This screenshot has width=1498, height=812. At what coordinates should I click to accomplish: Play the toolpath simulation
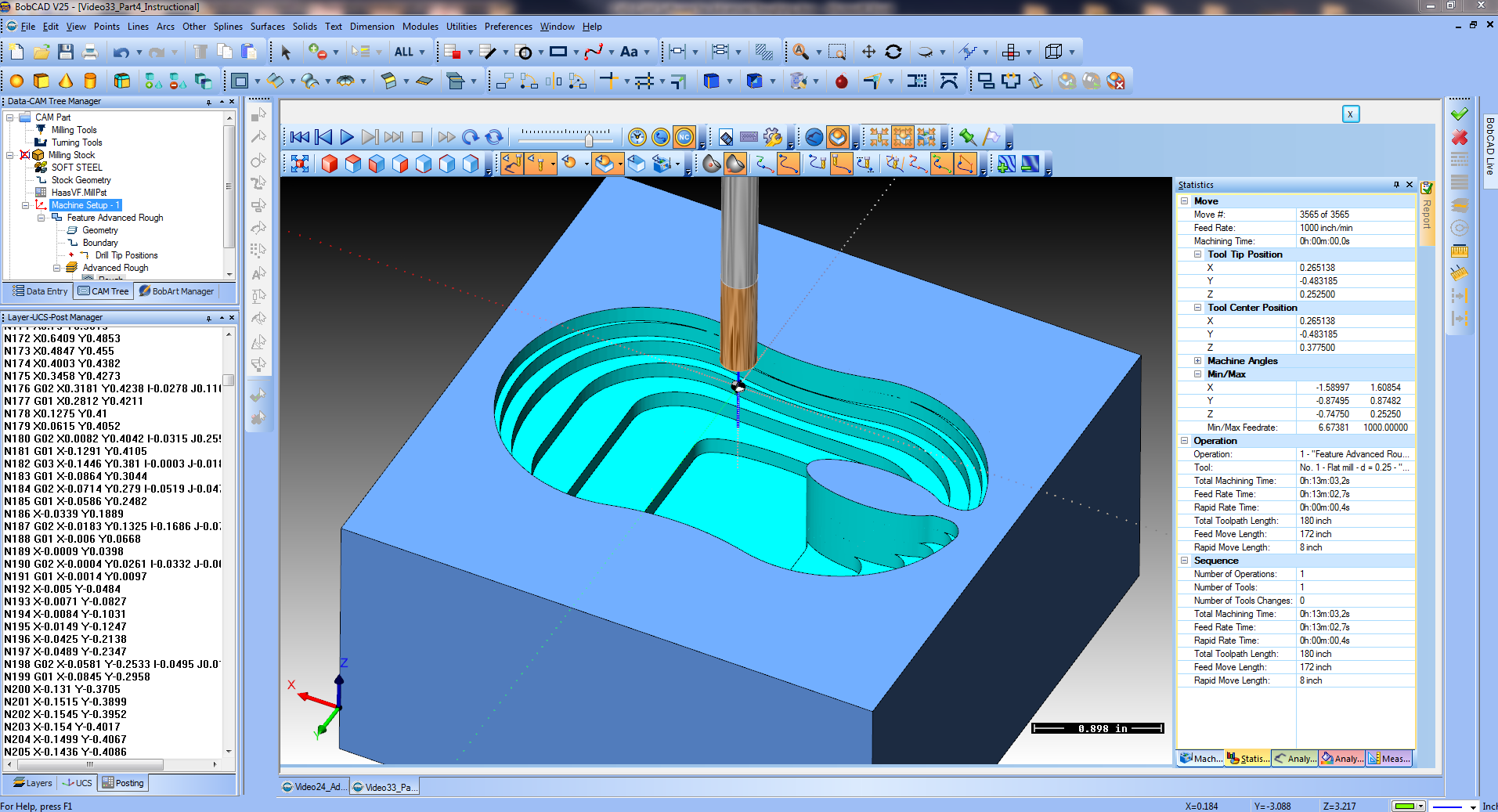(347, 137)
